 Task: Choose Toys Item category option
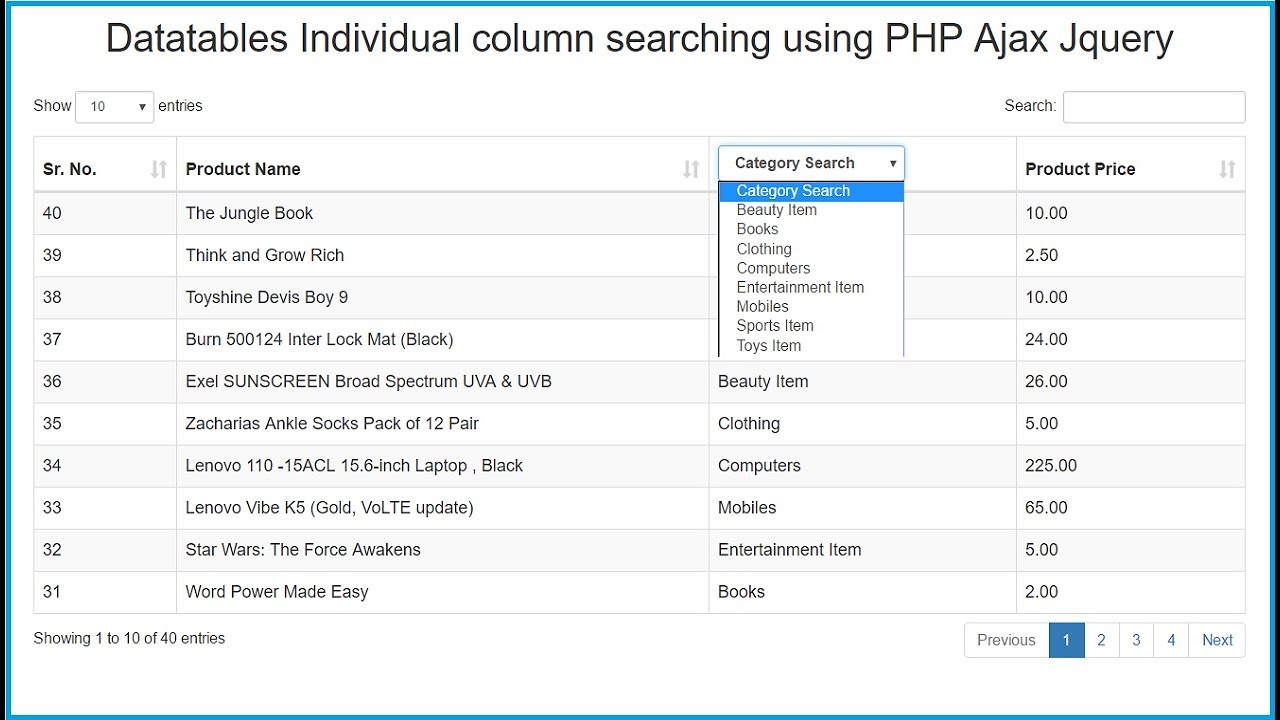point(769,346)
